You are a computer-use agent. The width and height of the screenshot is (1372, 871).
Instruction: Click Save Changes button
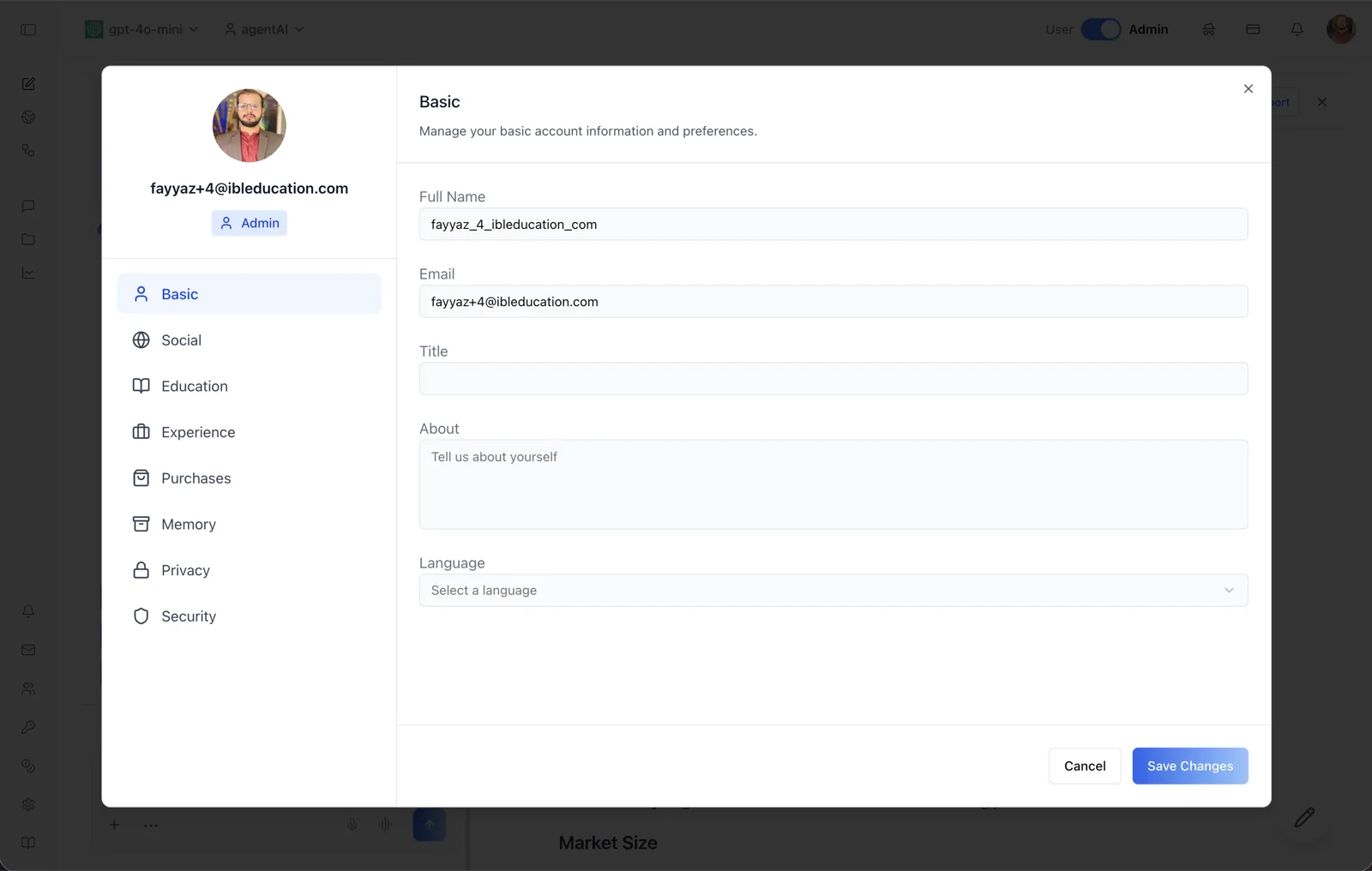[1189, 766]
